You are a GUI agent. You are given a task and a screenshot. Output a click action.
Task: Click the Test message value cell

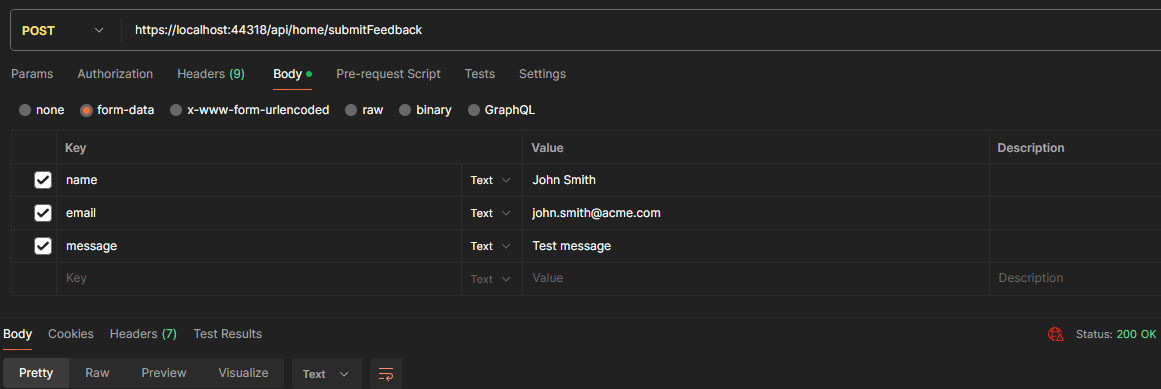point(756,246)
